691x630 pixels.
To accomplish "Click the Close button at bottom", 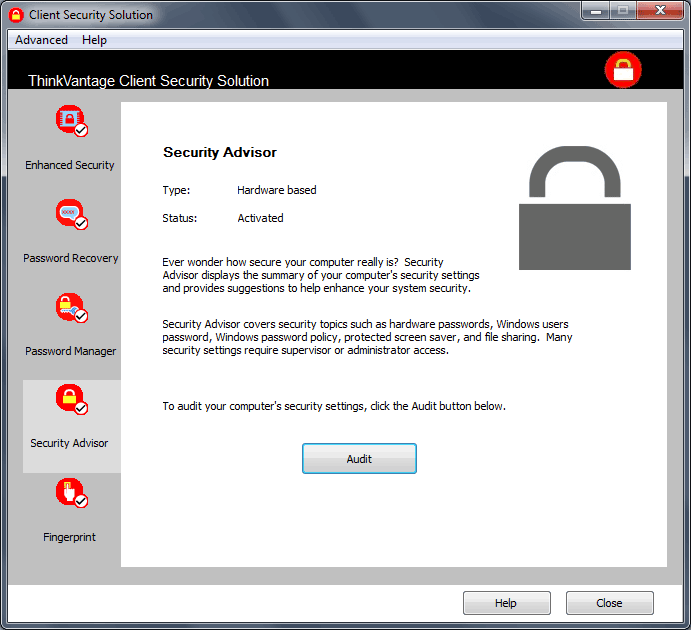I will click(609, 603).
